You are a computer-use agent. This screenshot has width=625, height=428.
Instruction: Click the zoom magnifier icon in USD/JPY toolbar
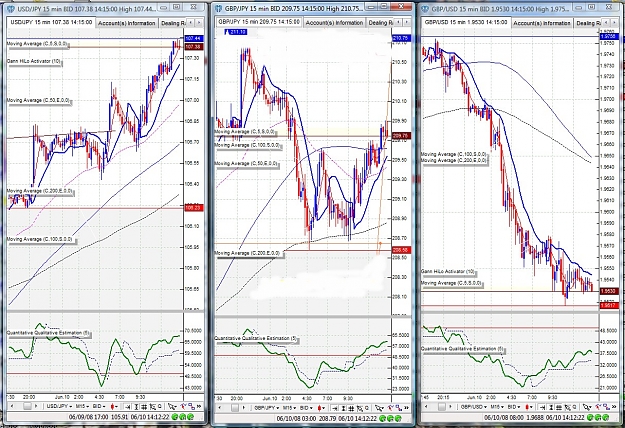[160, 406]
